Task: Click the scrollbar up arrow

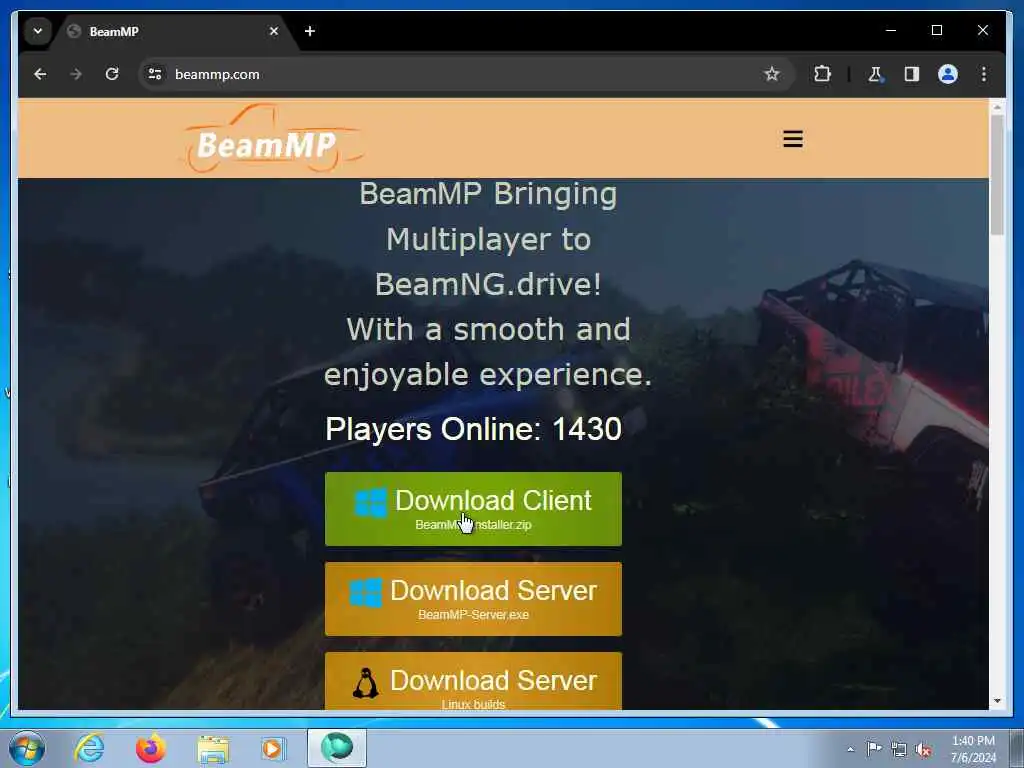Action: click(x=997, y=106)
